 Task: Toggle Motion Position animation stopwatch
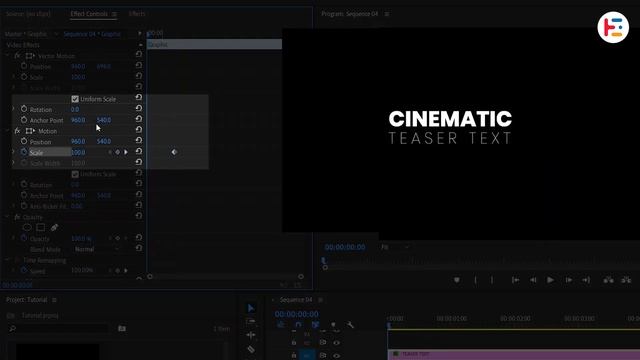pyautogui.click(x=24, y=141)
